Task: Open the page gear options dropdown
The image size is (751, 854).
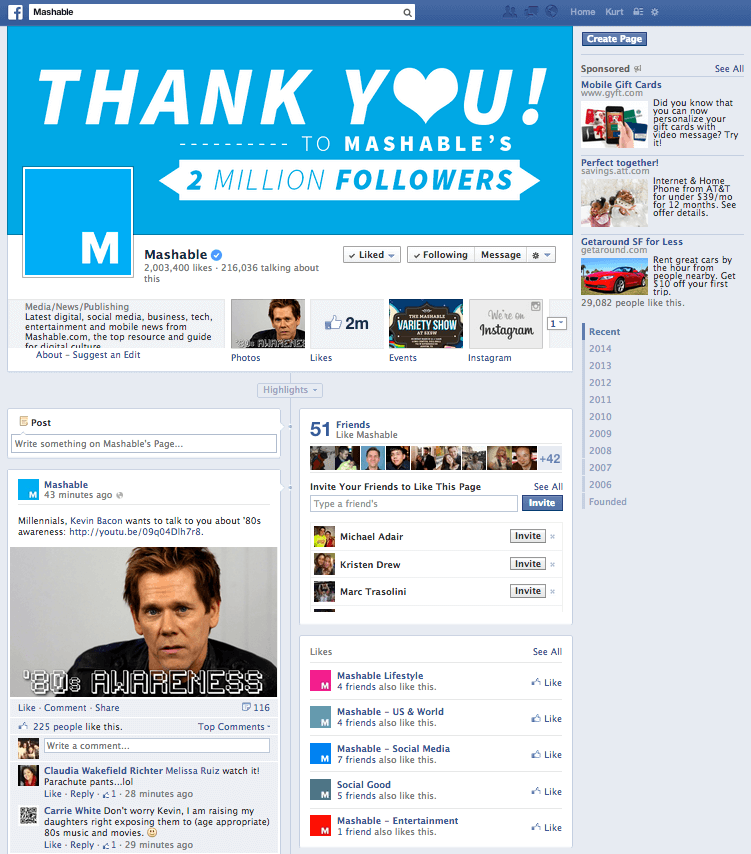Action: (542, 255)
